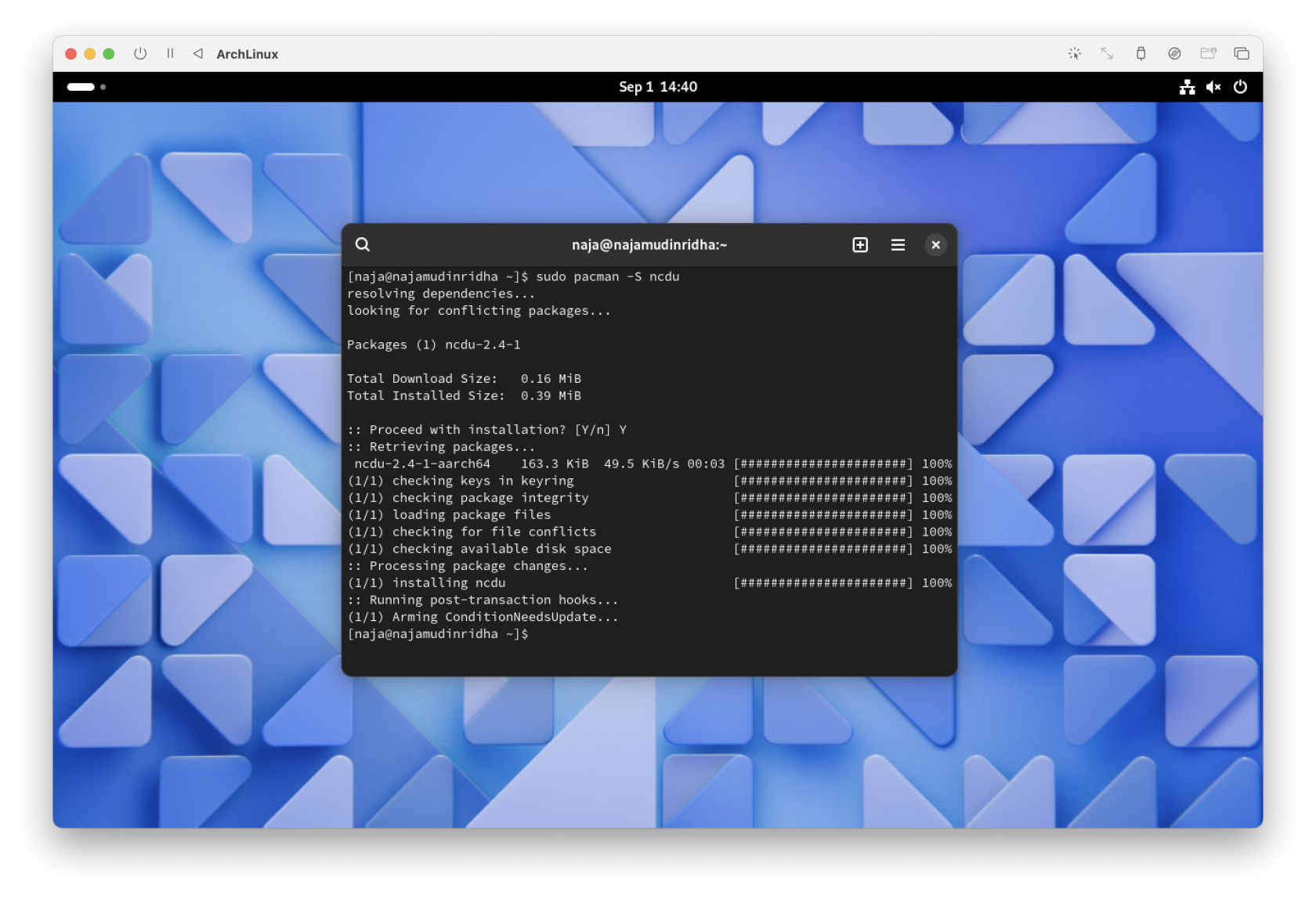Click the muted volume icon
The width and height of the screenshot is (1316, 898).
pos(1213,87)
